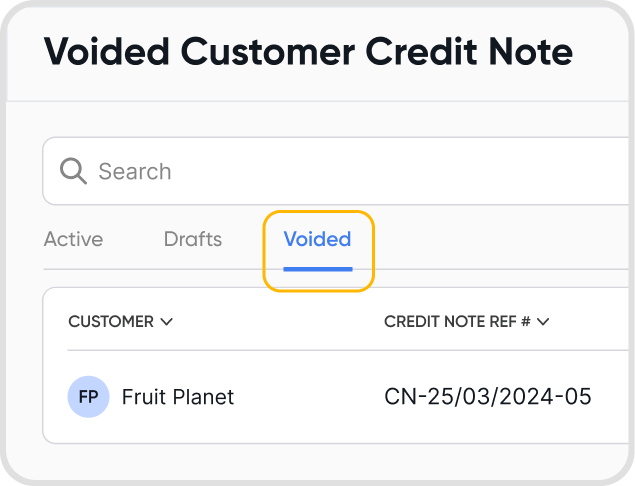Switch to the Active tab
The height and width of the screenshot is (486, 635).
click(x=73, y=239)
